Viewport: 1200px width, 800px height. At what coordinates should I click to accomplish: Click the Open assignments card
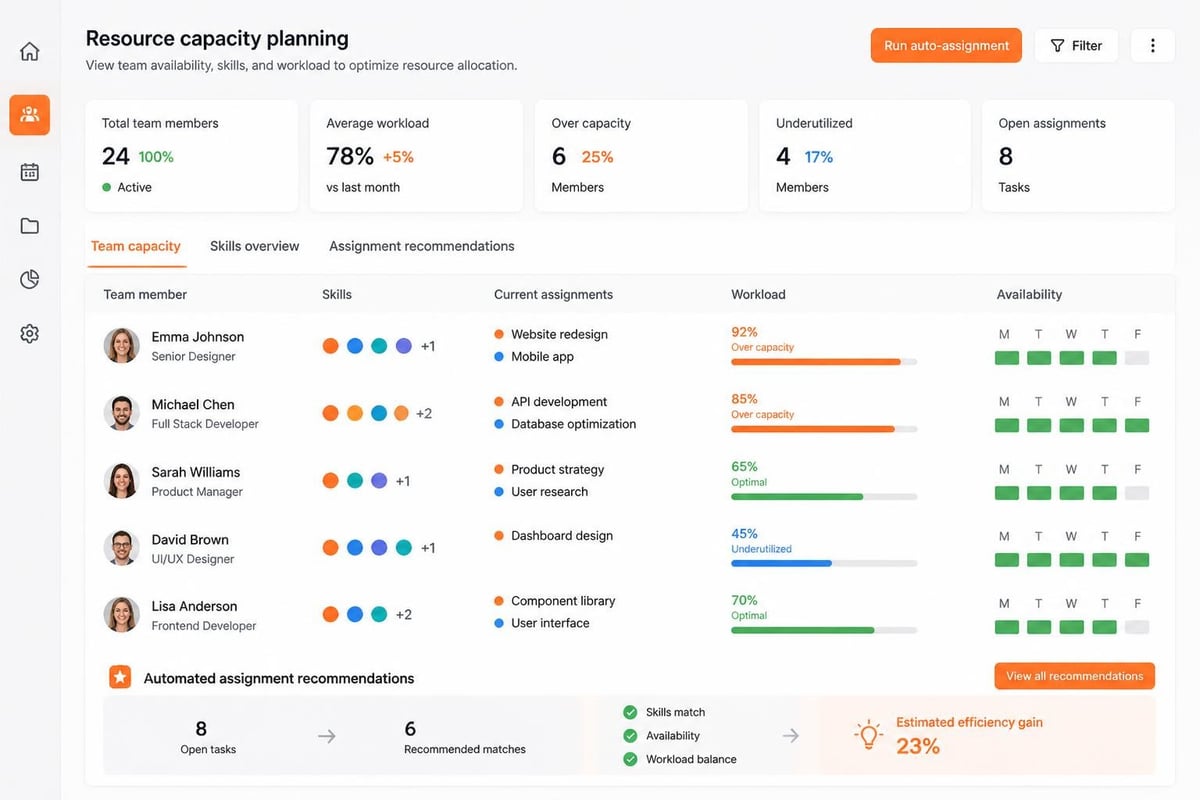pyautogui.click(x=1079, y=155)
